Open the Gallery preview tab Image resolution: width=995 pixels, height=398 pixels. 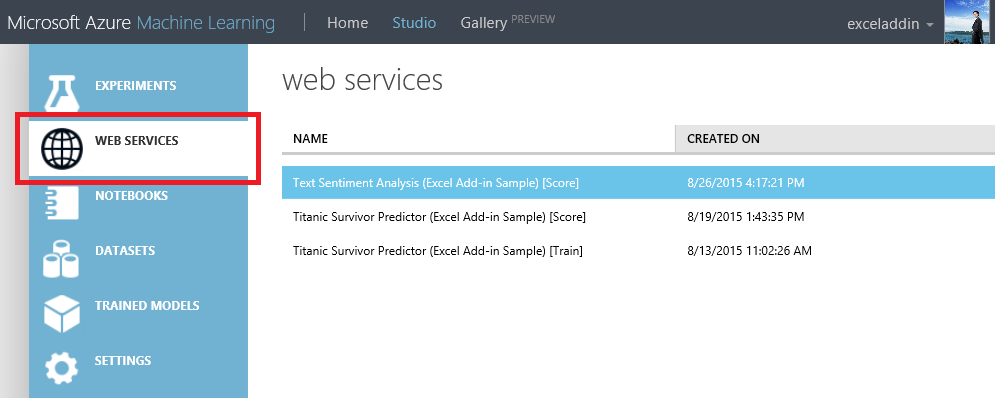507,22
